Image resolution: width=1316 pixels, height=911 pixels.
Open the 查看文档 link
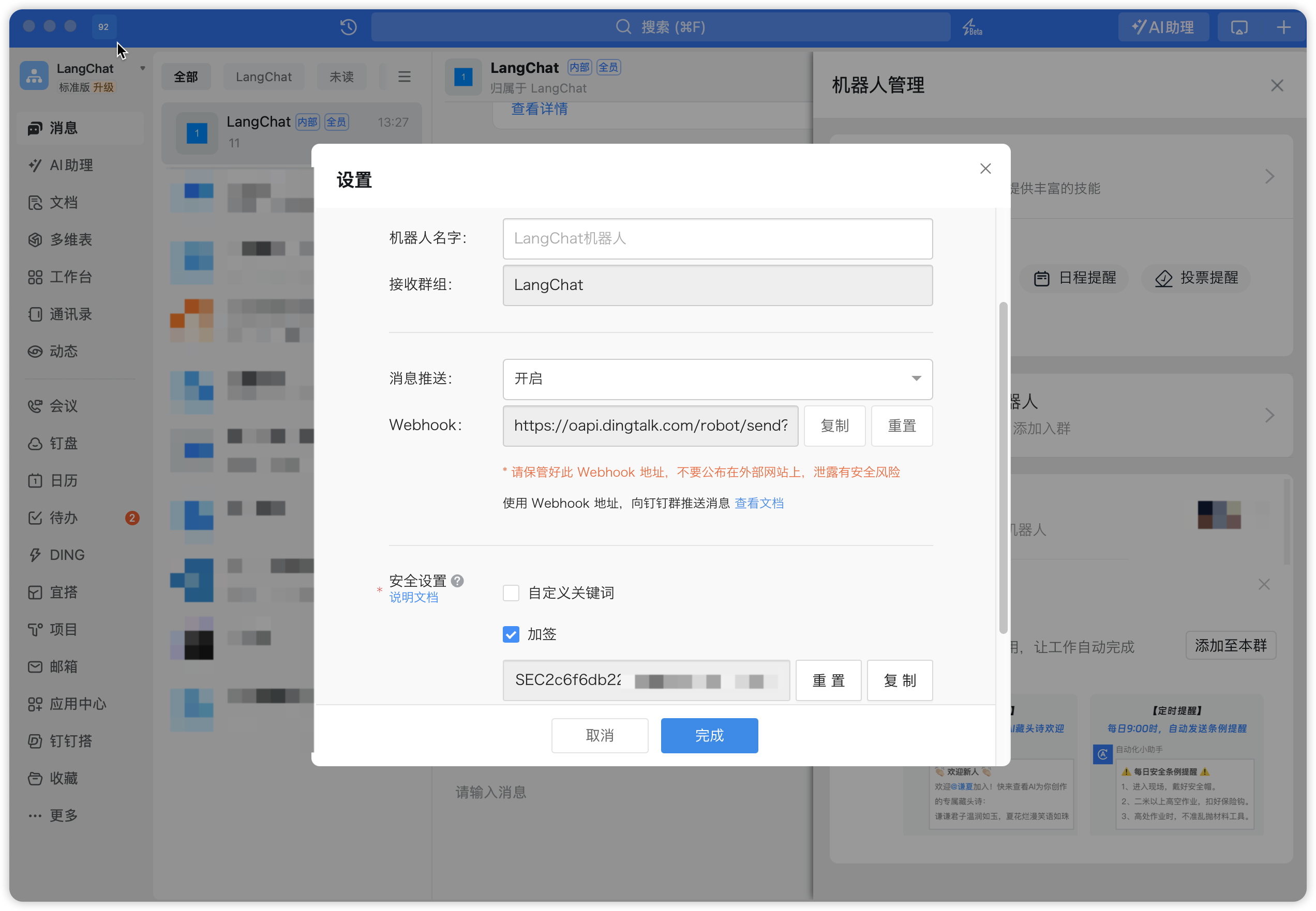point(759,503)
